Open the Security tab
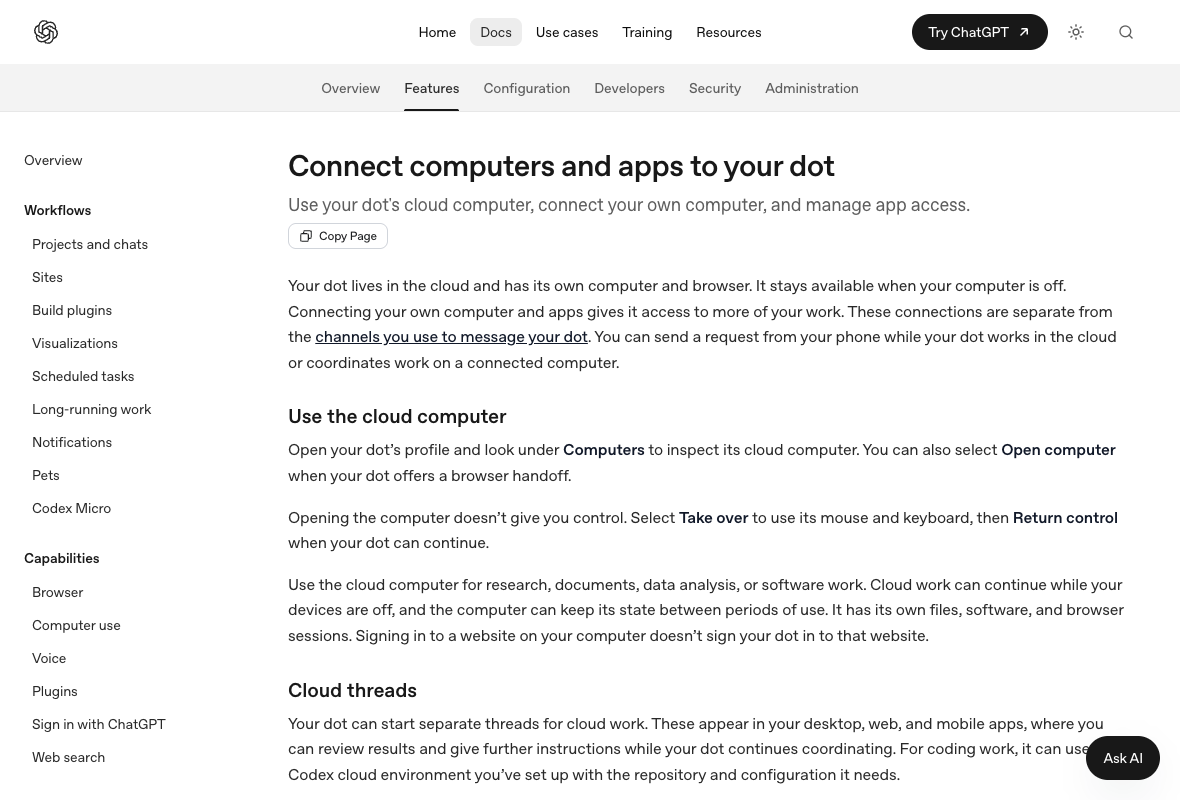Image resolution: width=1180 pixels, height=800 pixels. click(x=715, y=88)
